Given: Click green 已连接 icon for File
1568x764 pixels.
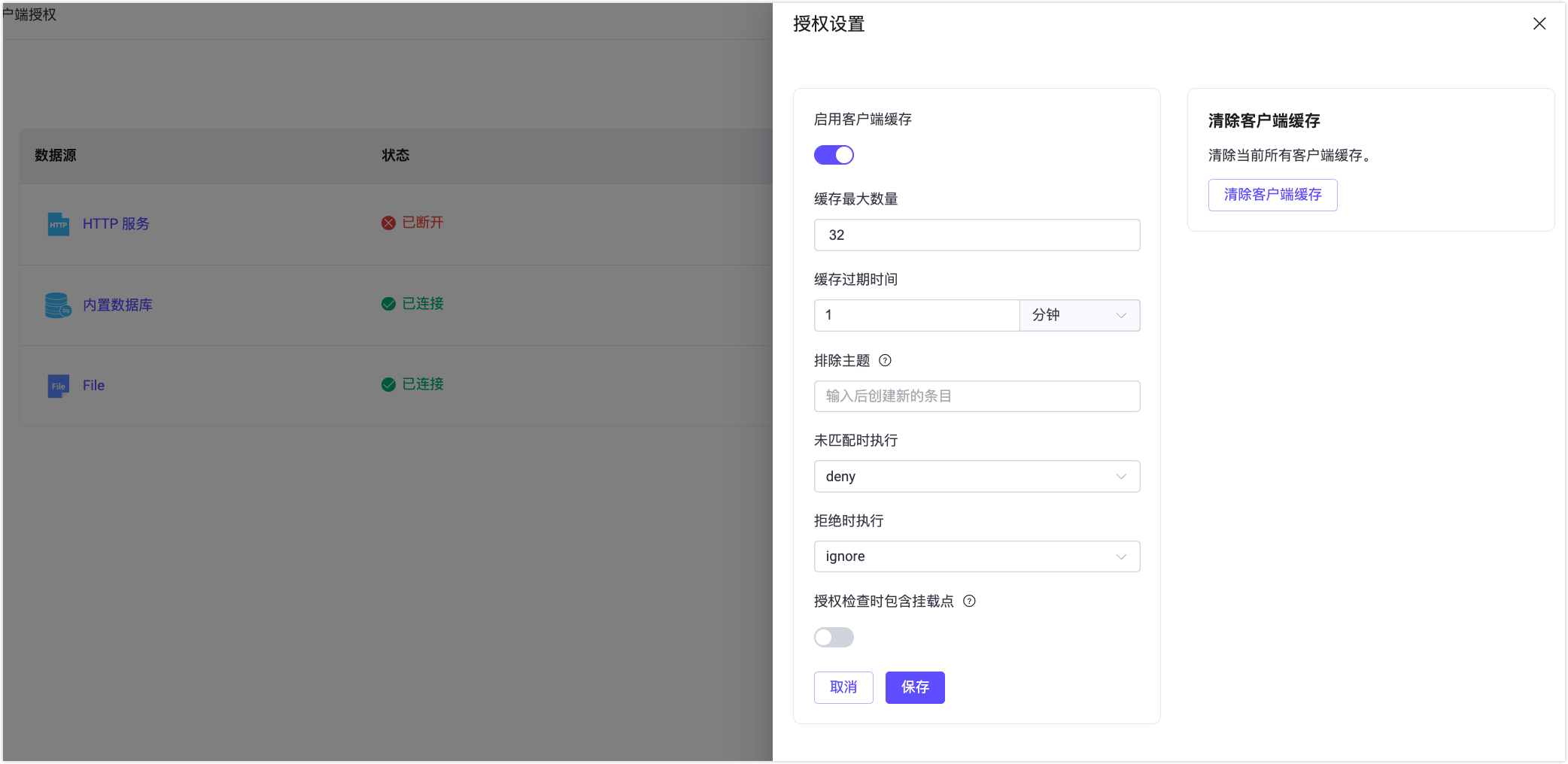Looking at the screenshot, I should pos(388,384).
